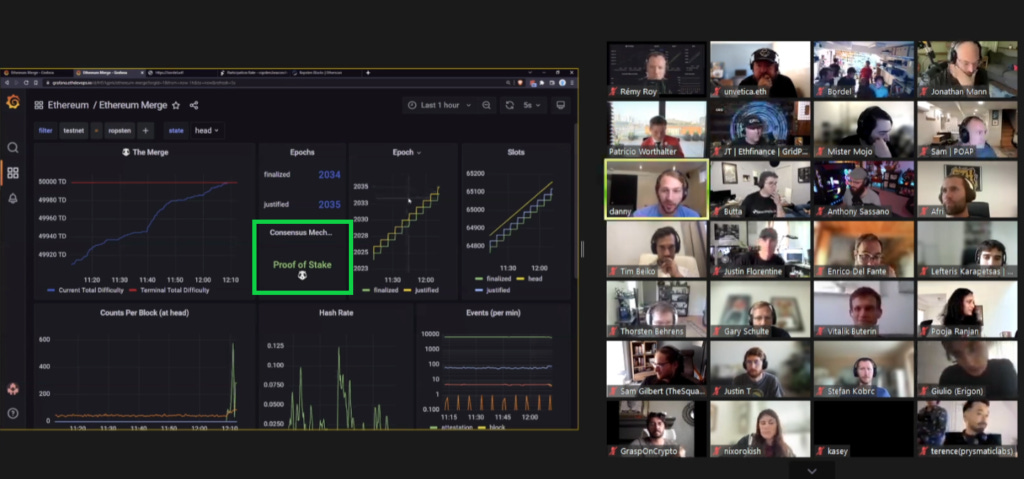
Task: Select Pooja Ranjan's video tile
Action: click(967, 309)
